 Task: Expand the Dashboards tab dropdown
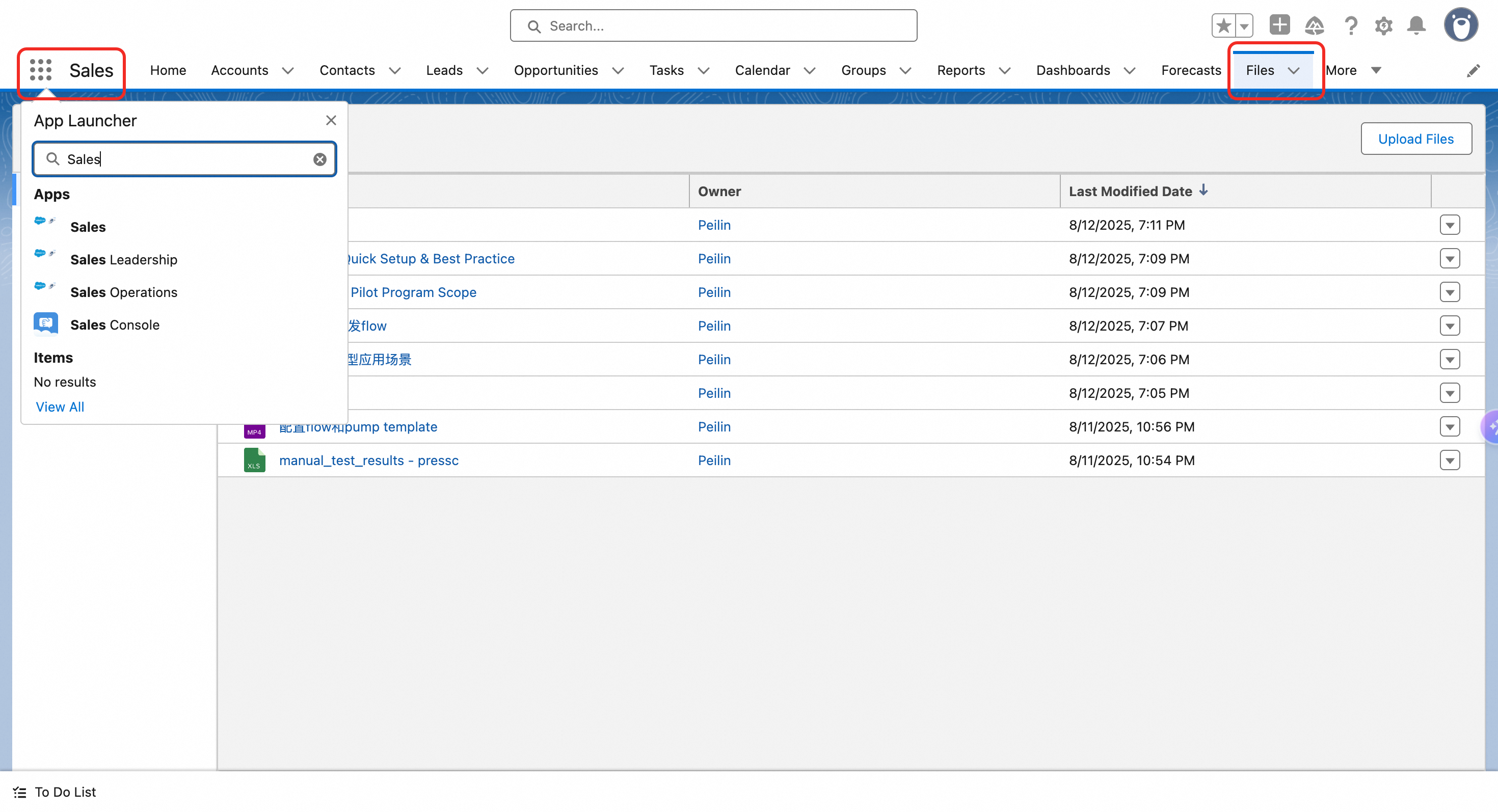[x=1130, y=71]
